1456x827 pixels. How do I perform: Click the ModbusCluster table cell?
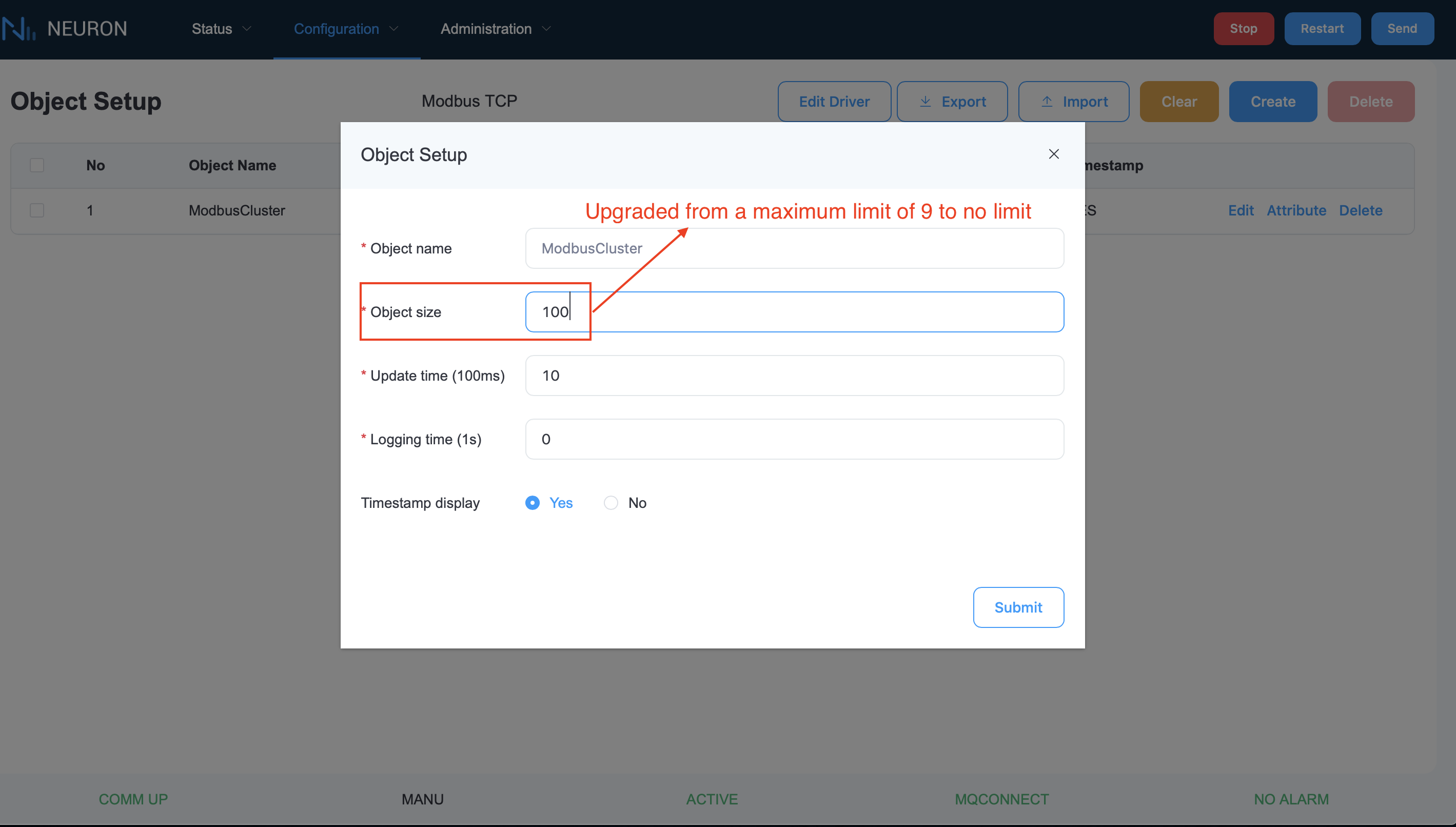(237, 210)
